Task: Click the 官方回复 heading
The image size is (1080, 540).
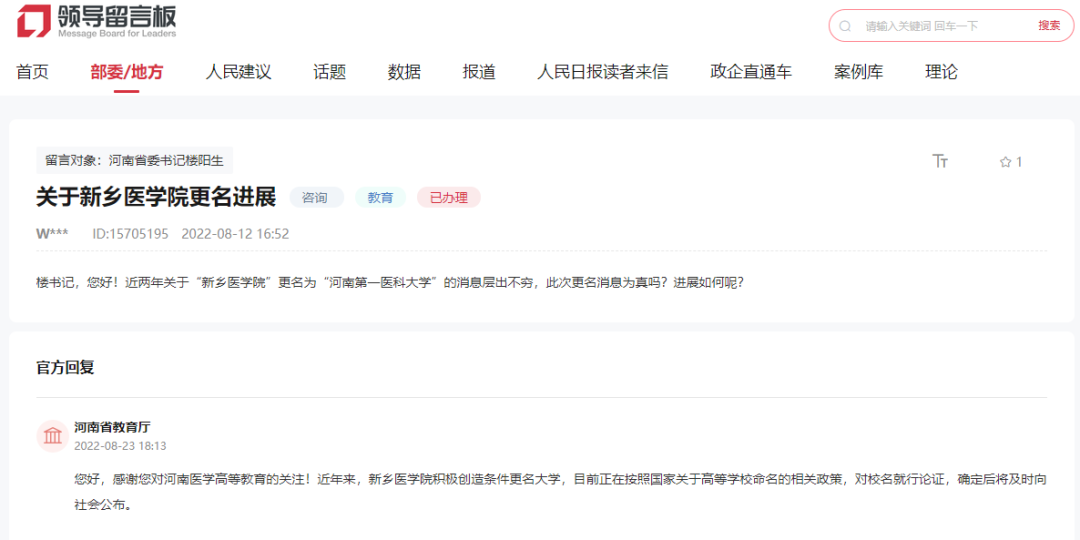Action: (65, 367)
